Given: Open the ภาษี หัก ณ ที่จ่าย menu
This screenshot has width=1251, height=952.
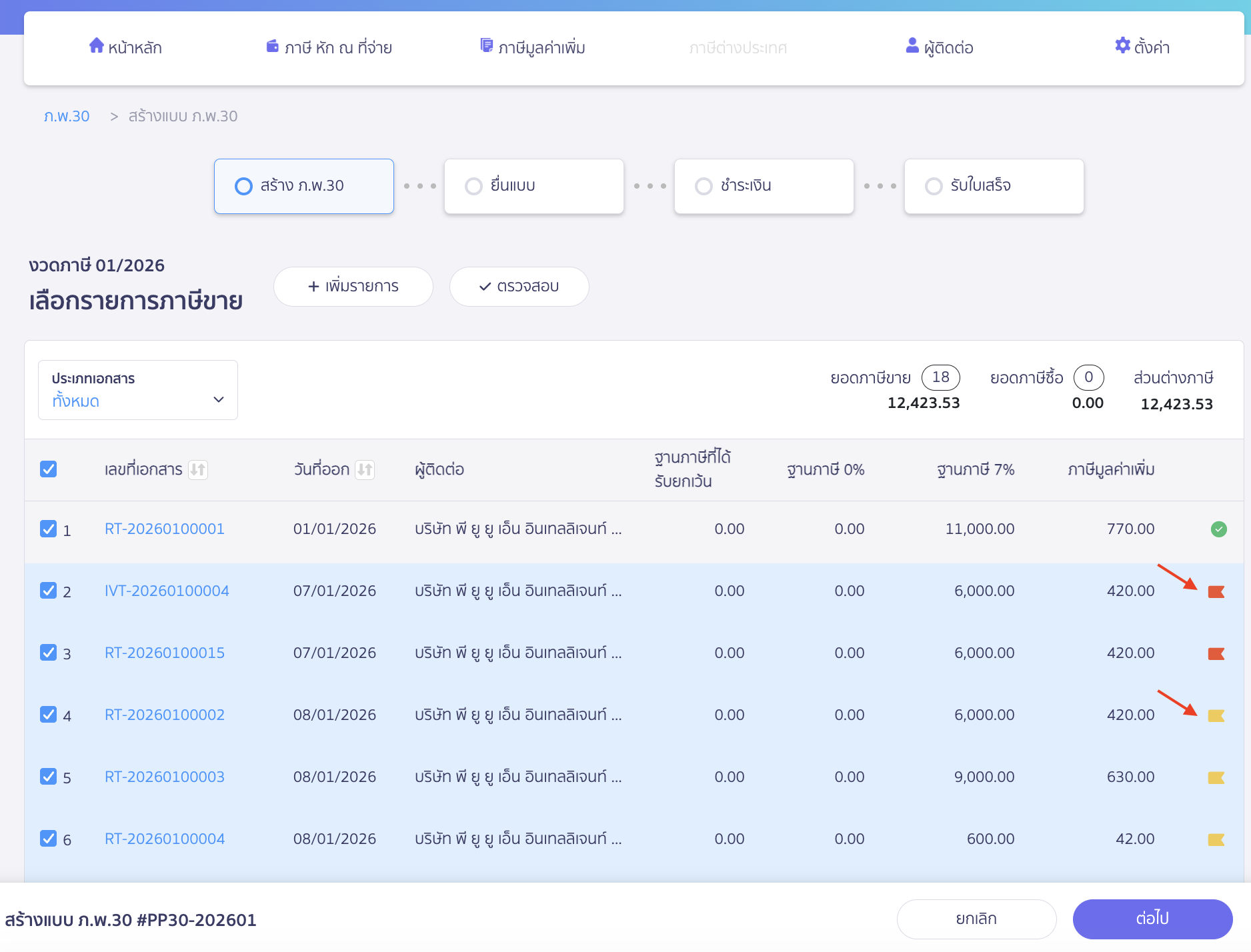Looking at the screenshot, I should [329, 47].
